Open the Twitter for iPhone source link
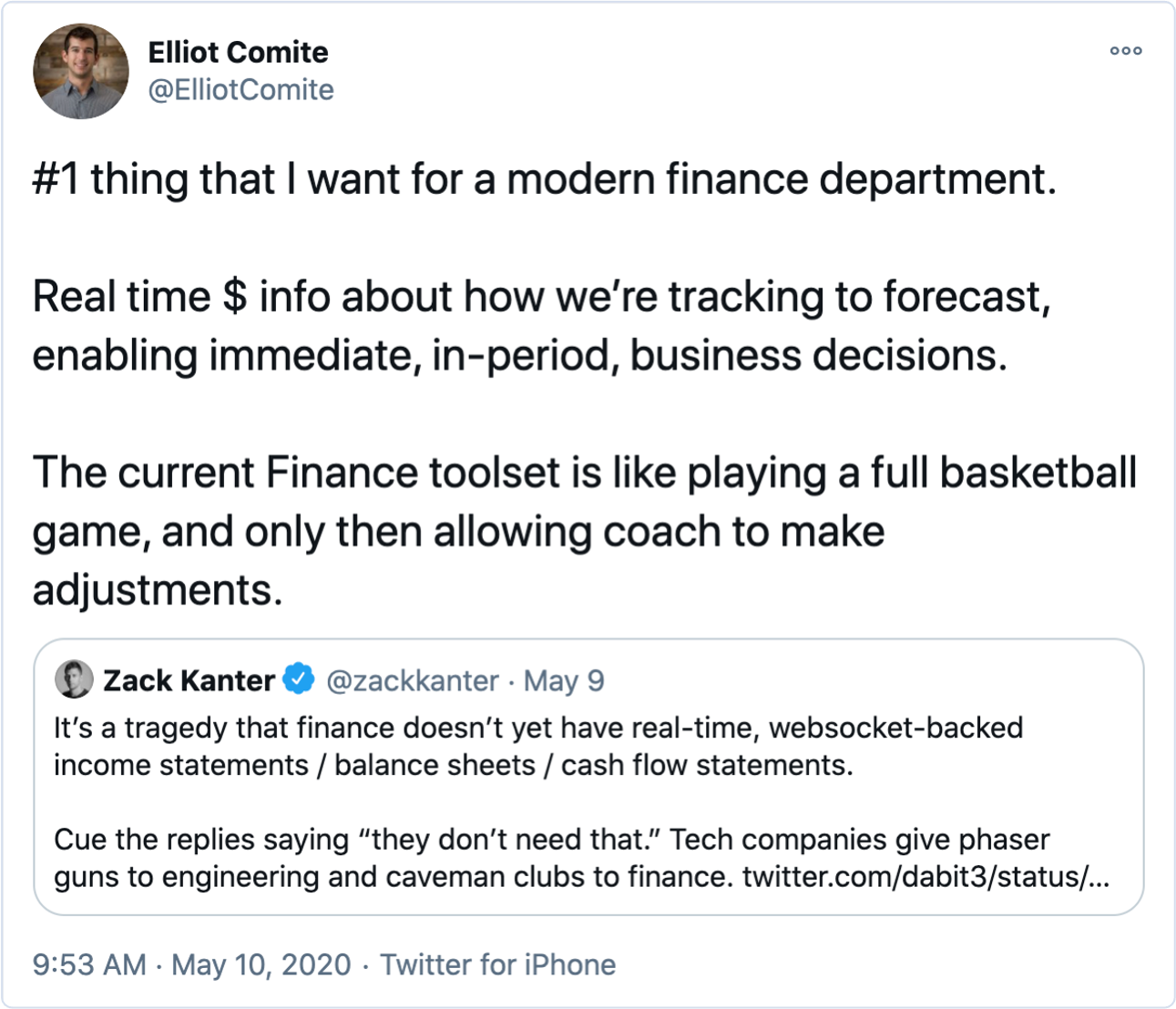Screen dimensions: 1176x1009 pos(497,964)
